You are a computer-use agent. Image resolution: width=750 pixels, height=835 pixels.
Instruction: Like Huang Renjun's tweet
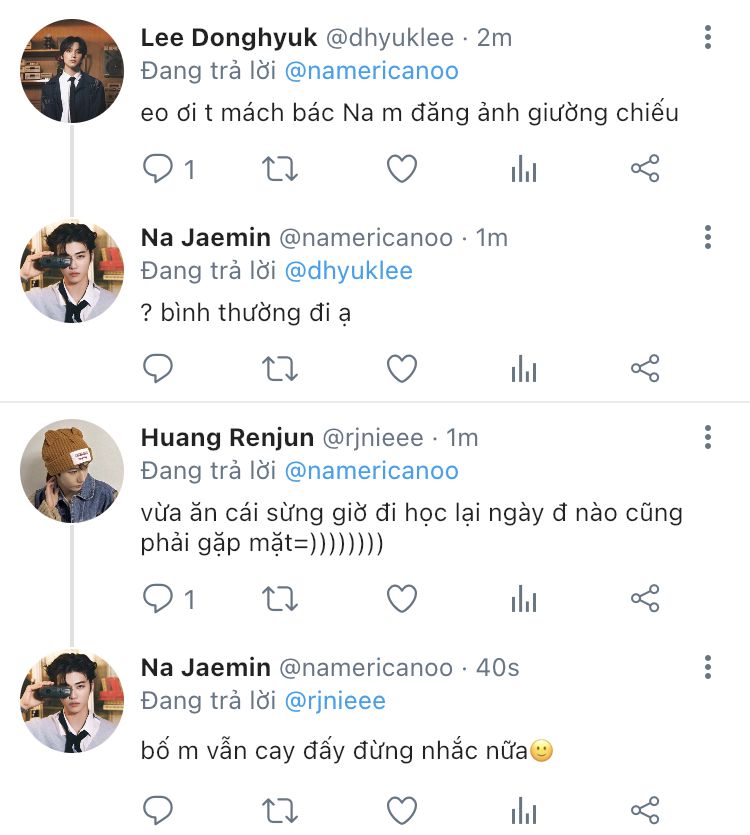(402, 599)
